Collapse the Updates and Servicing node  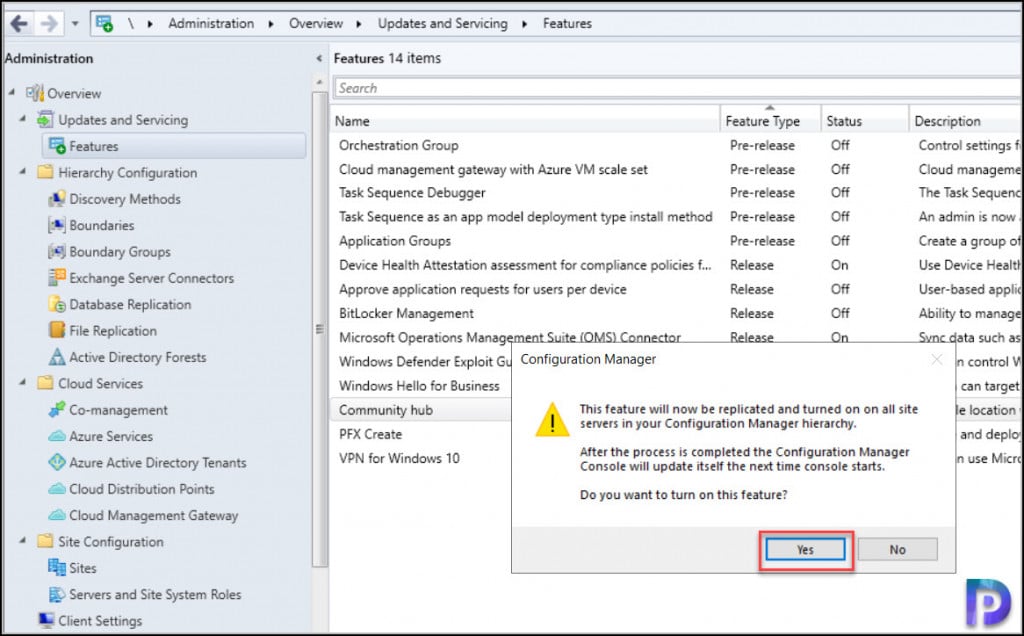(23, 119)
